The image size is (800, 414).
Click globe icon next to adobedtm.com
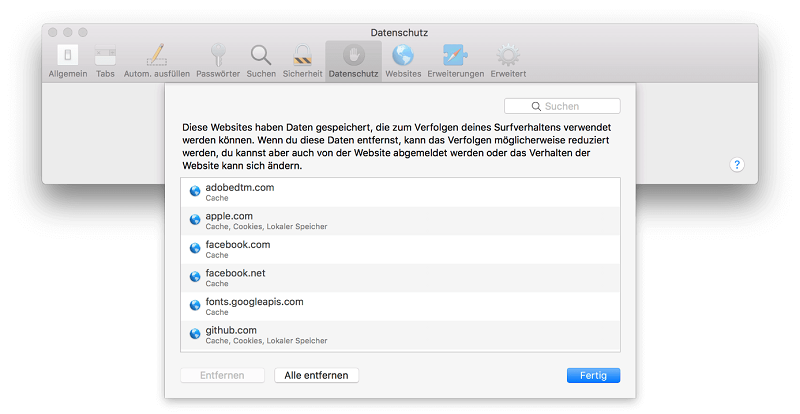pos(195,191)
